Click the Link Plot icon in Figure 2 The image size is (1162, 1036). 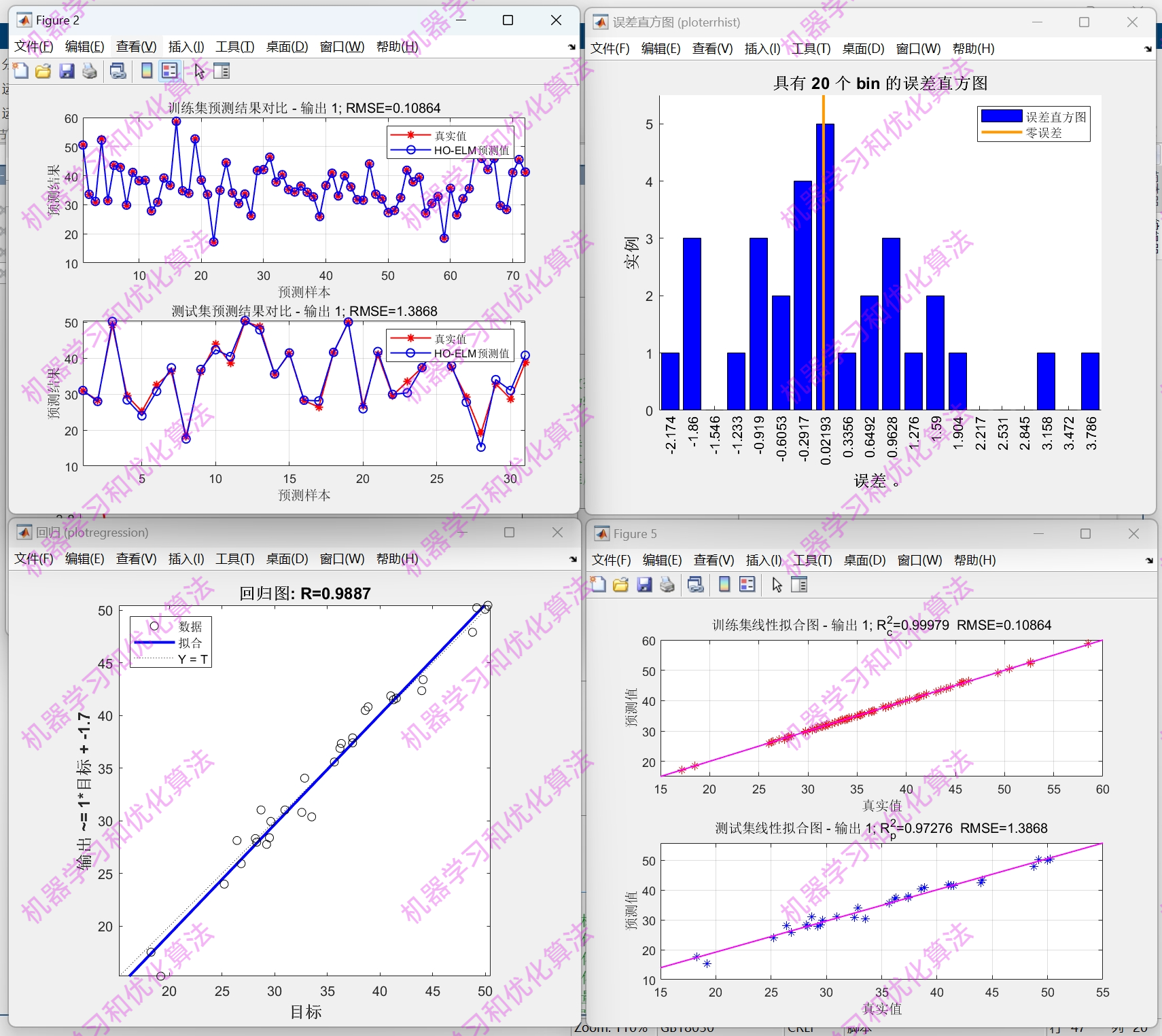117,70
